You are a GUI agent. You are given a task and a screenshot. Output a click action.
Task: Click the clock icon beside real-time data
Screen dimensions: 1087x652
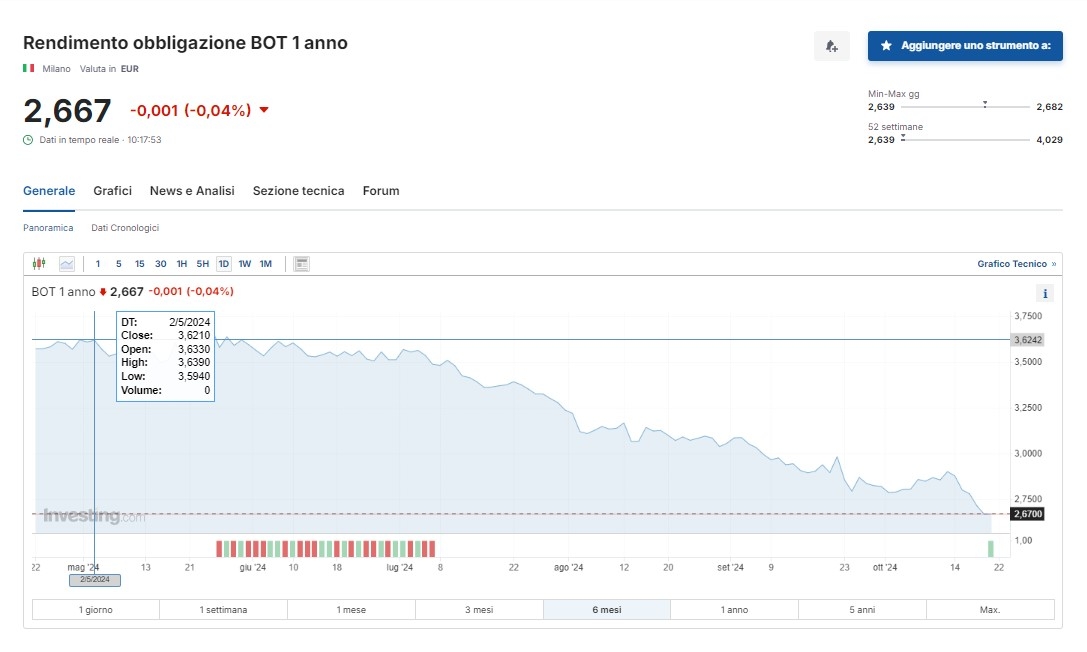[28, 140]
